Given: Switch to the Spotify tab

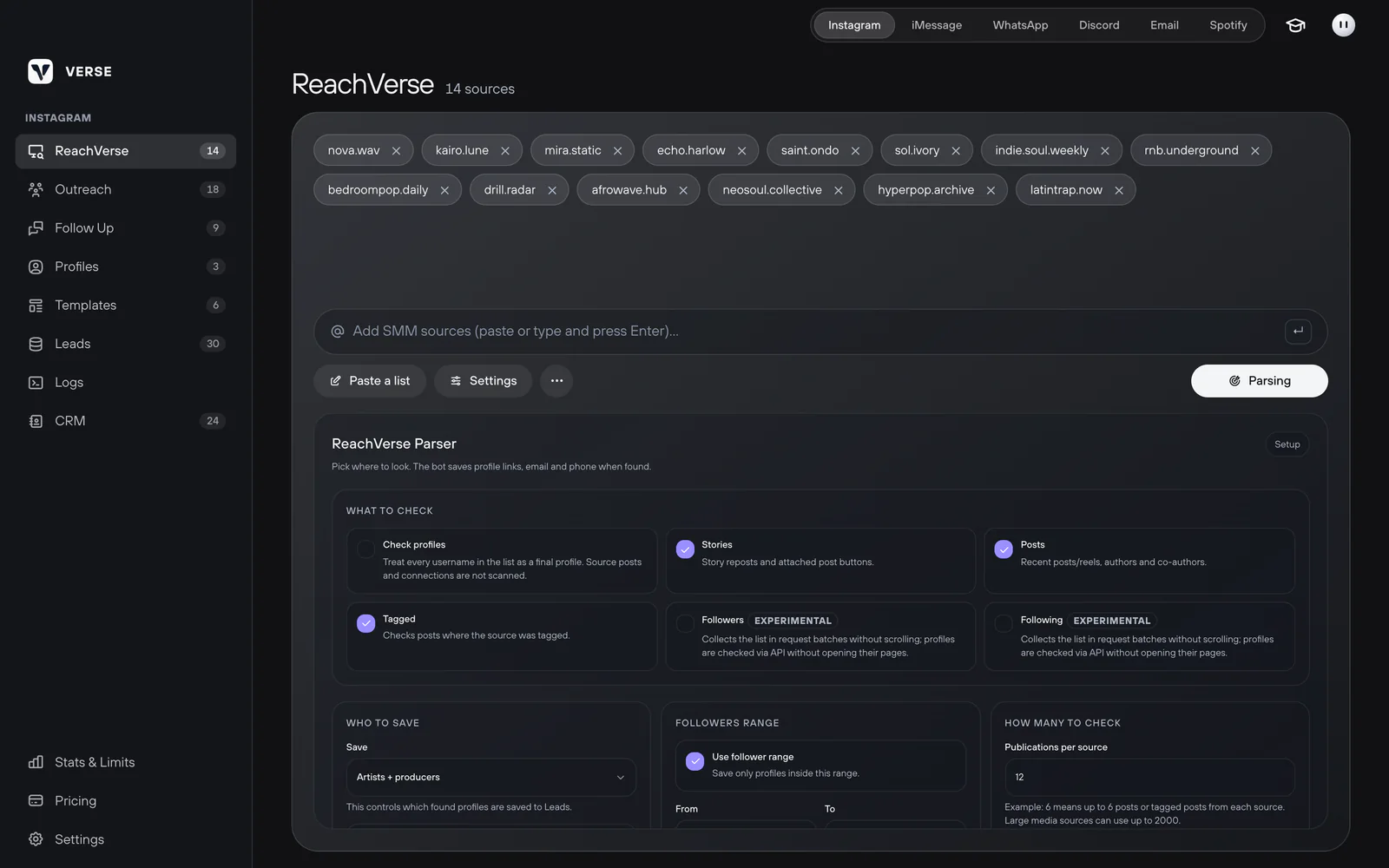Looking at the screenshot, I should [x=1228, y=25].
